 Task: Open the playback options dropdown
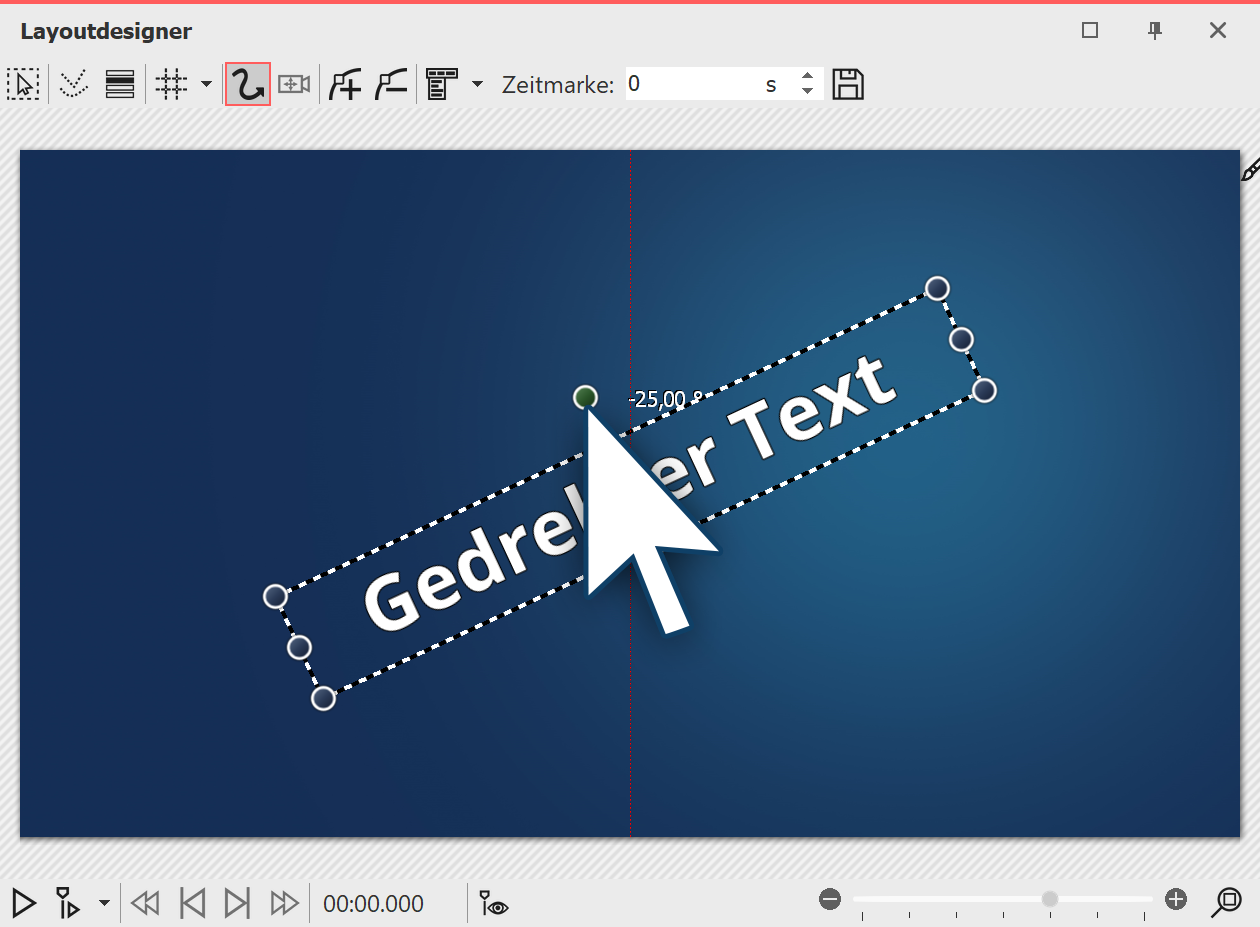[104, 903]
